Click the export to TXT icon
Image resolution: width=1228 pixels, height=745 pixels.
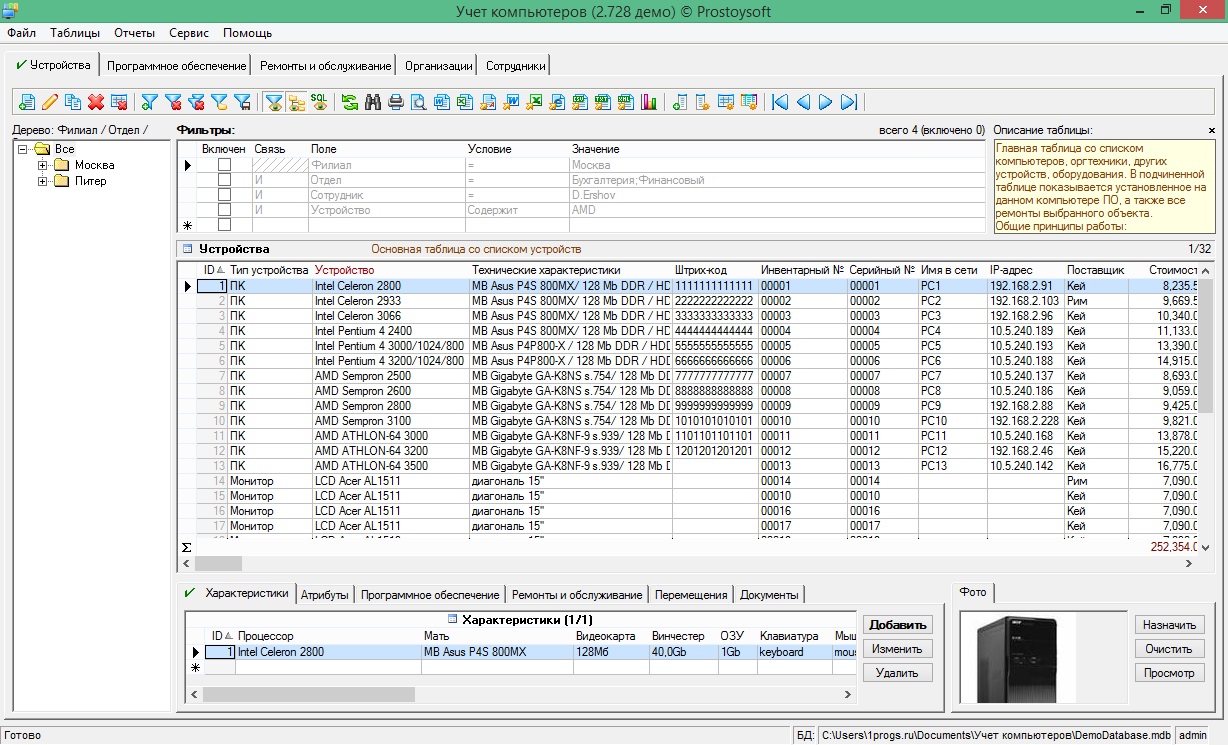click(x=603, y=101)
